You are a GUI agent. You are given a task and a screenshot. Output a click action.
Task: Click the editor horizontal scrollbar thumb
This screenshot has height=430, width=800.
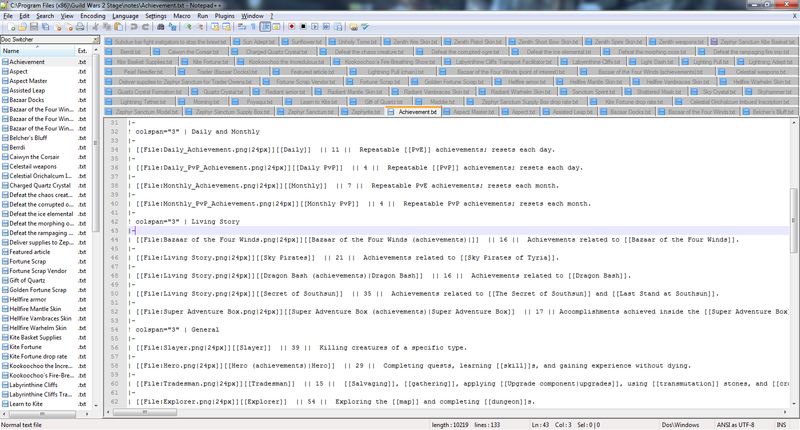pos(145,412)
